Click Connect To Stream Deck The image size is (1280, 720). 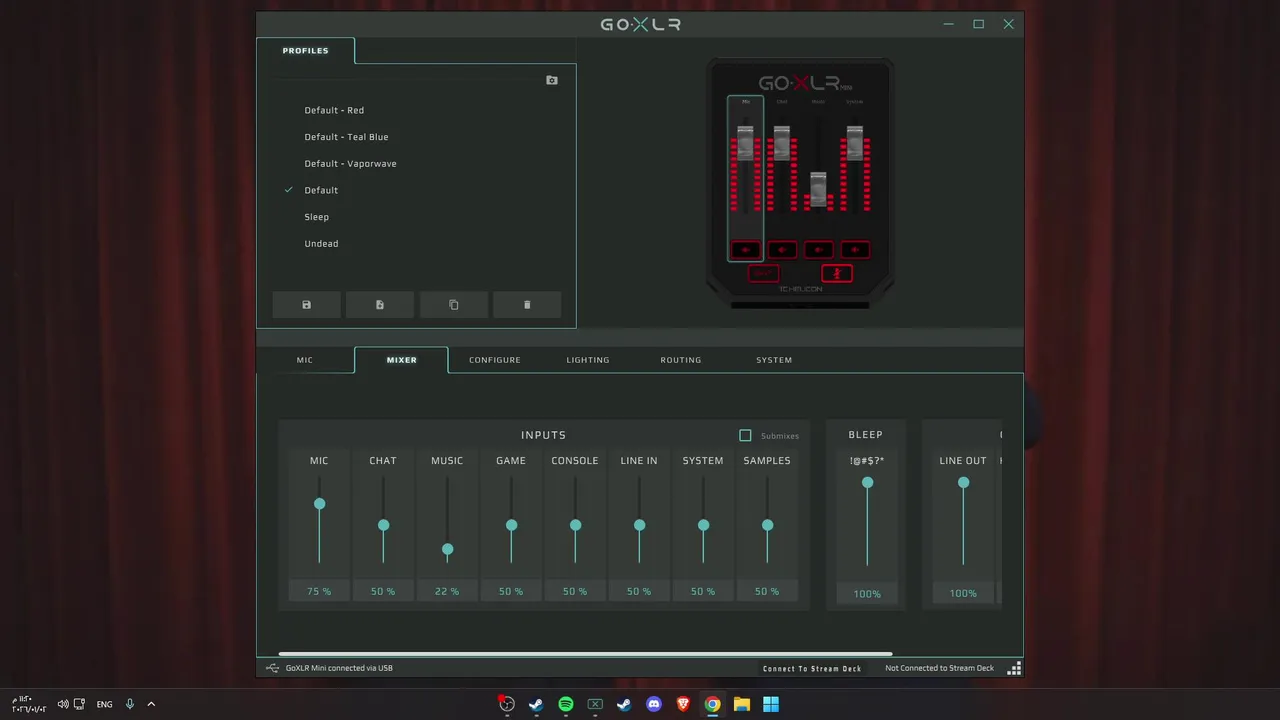point(812,668)
